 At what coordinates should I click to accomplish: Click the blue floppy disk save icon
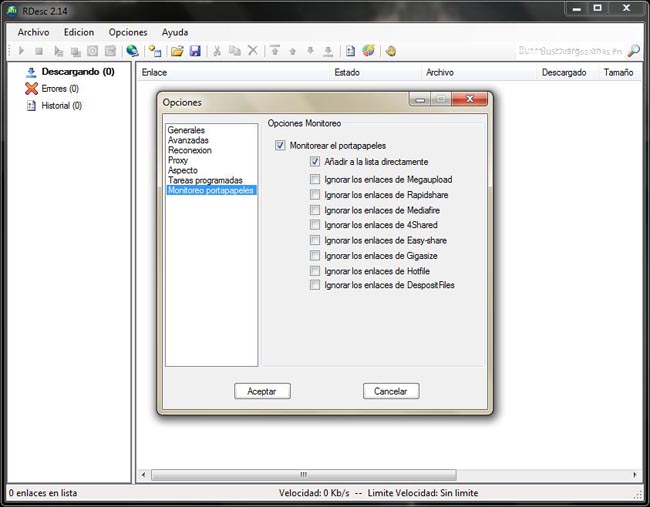(195, 51)
